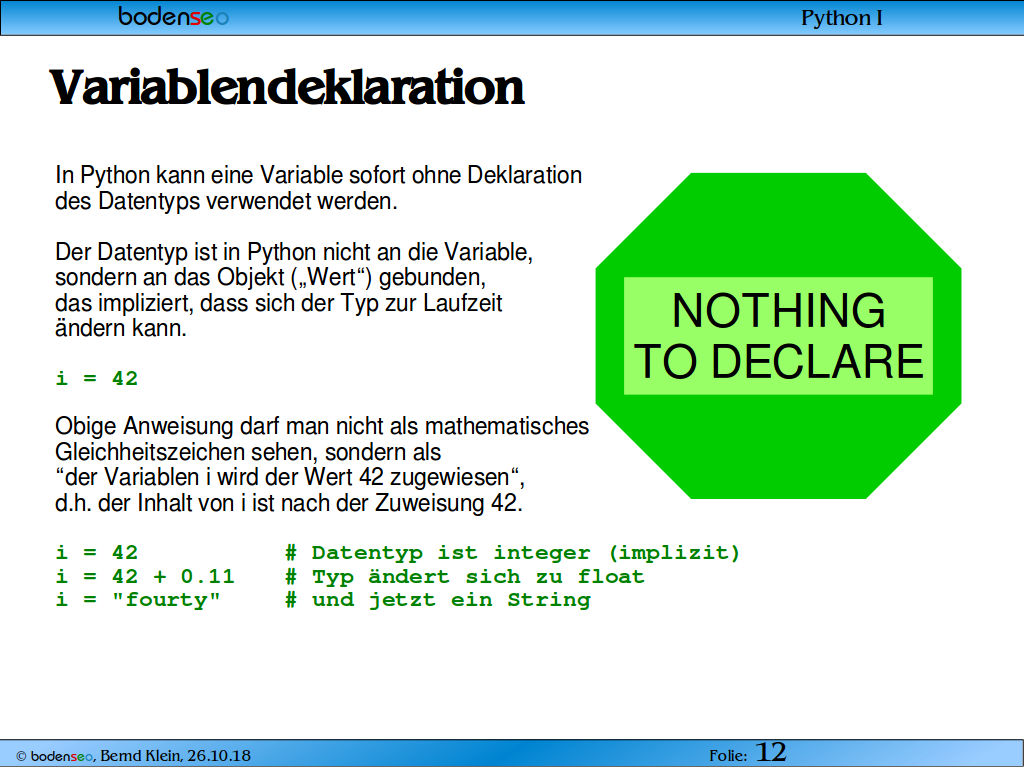1024x768 pixels.
Task: Click the sentence 'In Python kann eine Variable sofort ohne Deklaration'
Action: tap(319, 175)
